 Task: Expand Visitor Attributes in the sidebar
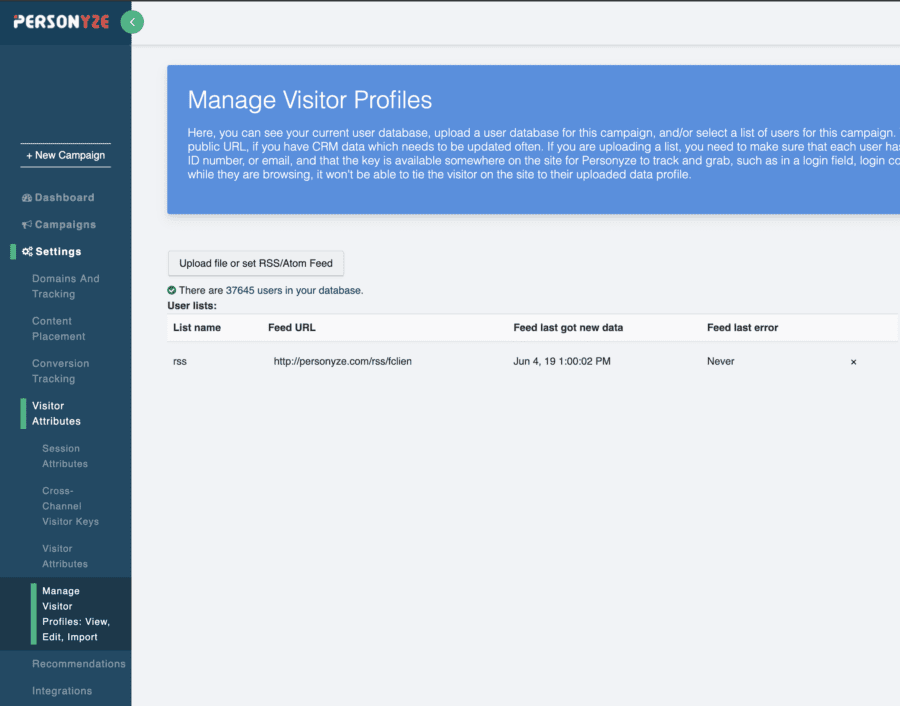tap(56, 413)
